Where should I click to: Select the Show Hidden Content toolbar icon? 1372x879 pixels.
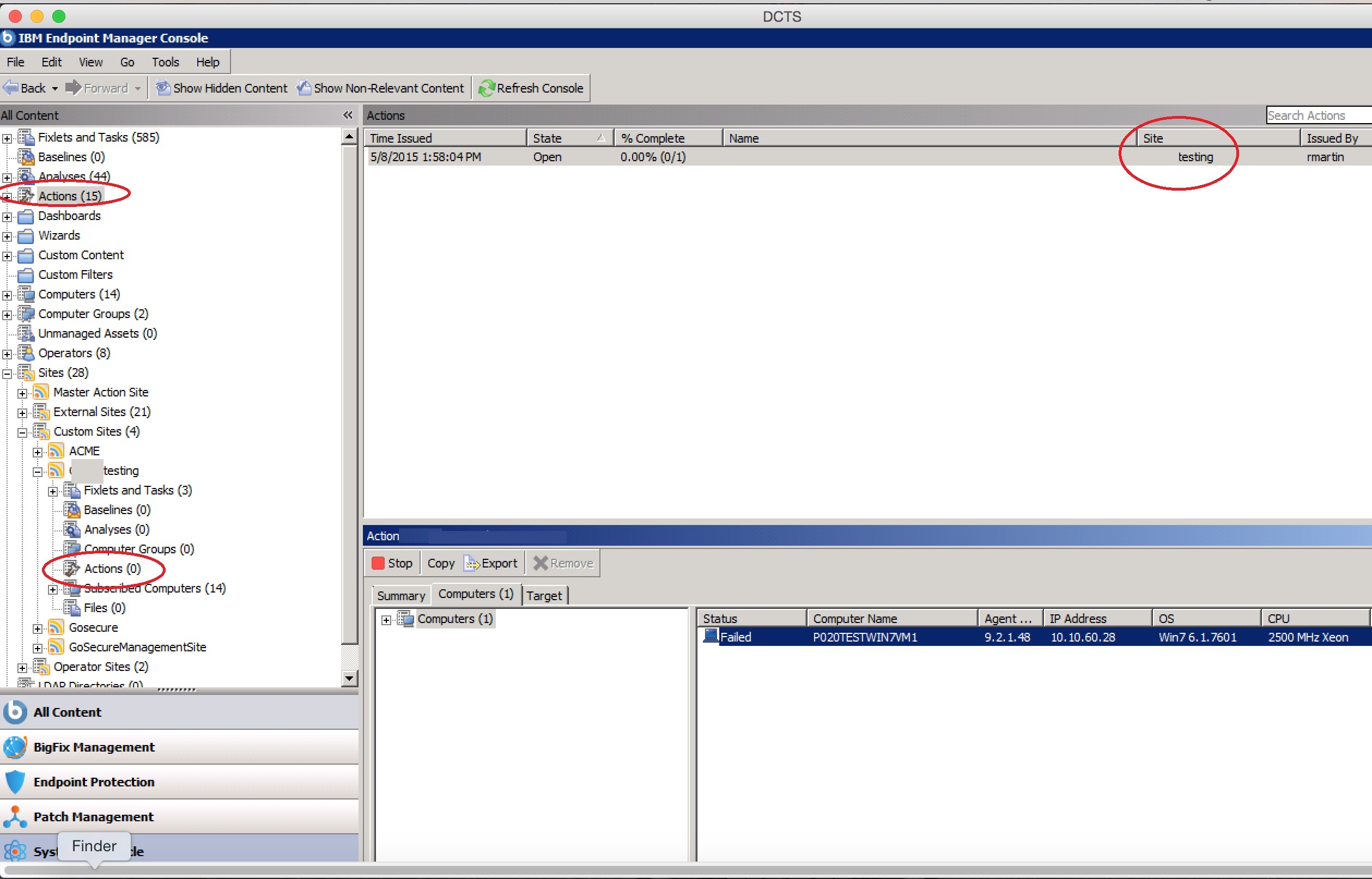click(x=163, y=88)
